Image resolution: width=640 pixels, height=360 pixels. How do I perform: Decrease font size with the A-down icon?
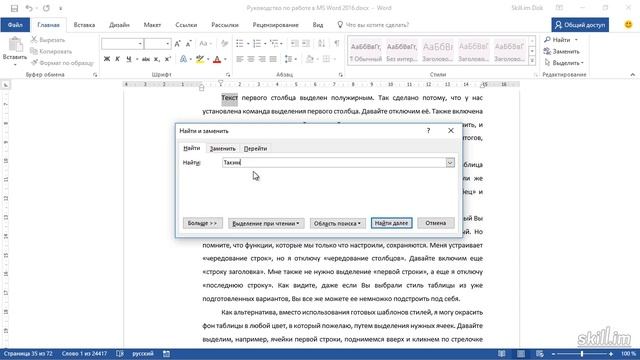(x=188, y=43)
